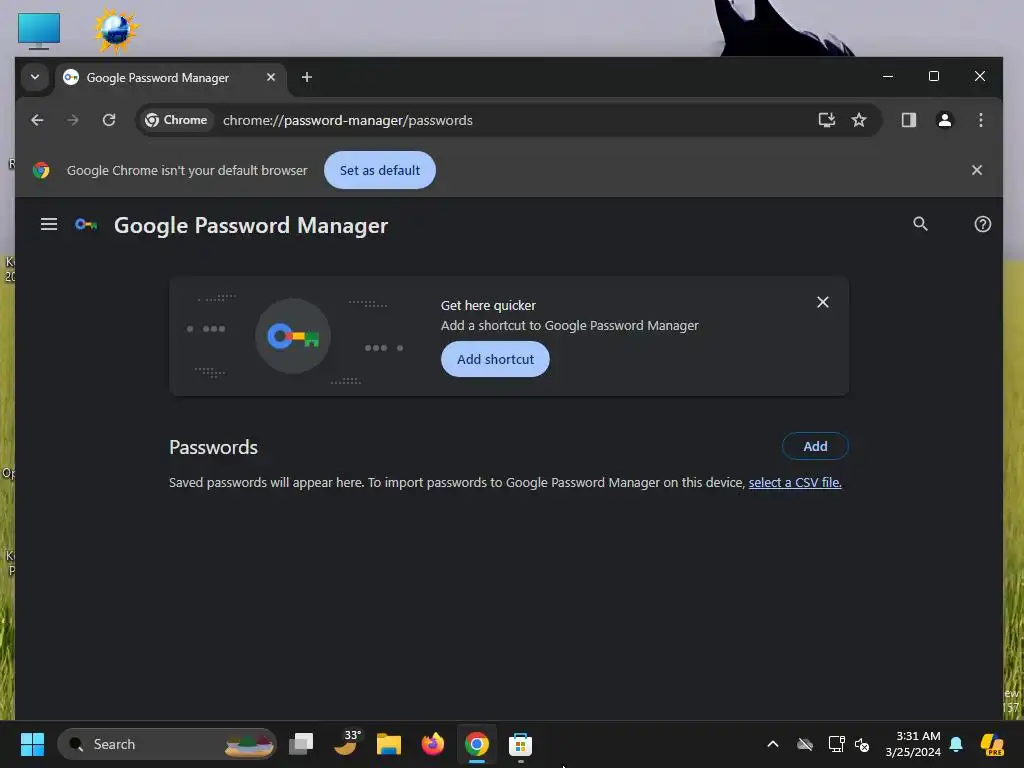The width and height of the screenshot is (1024, 768).
Task: Click the Chrome site info chip
Action: tap(176, 120)
